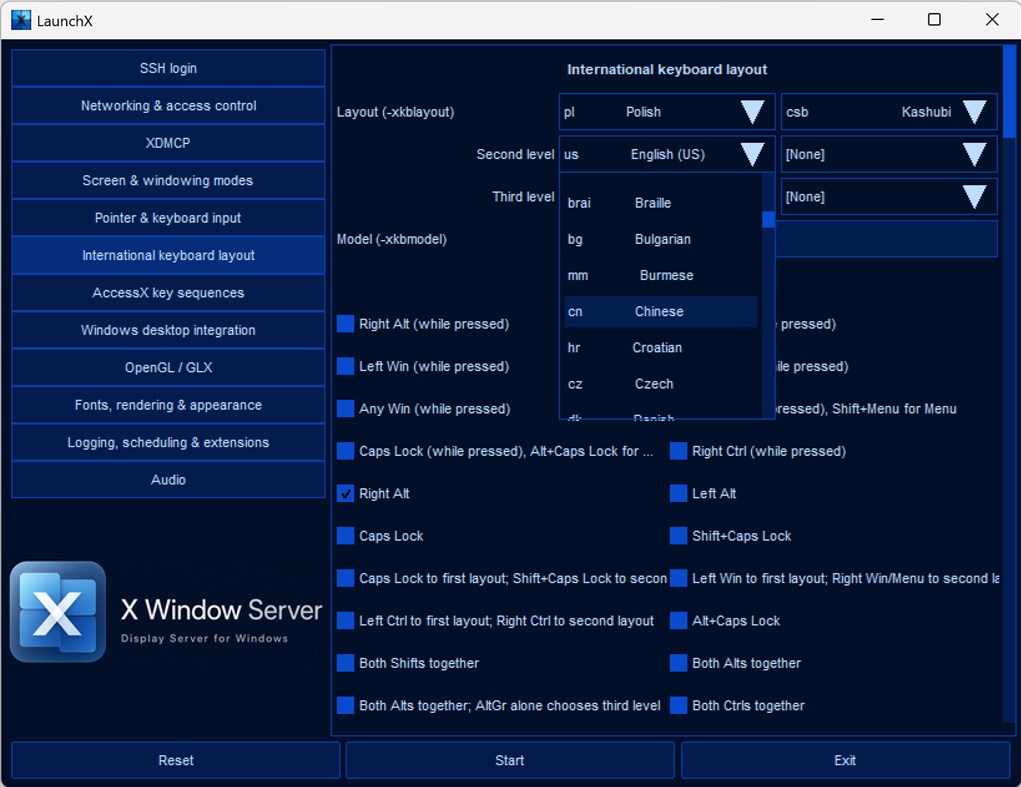This screenshot has width=1021, height=787.
Task: Open the SSH login section
Action: [168, 68]
